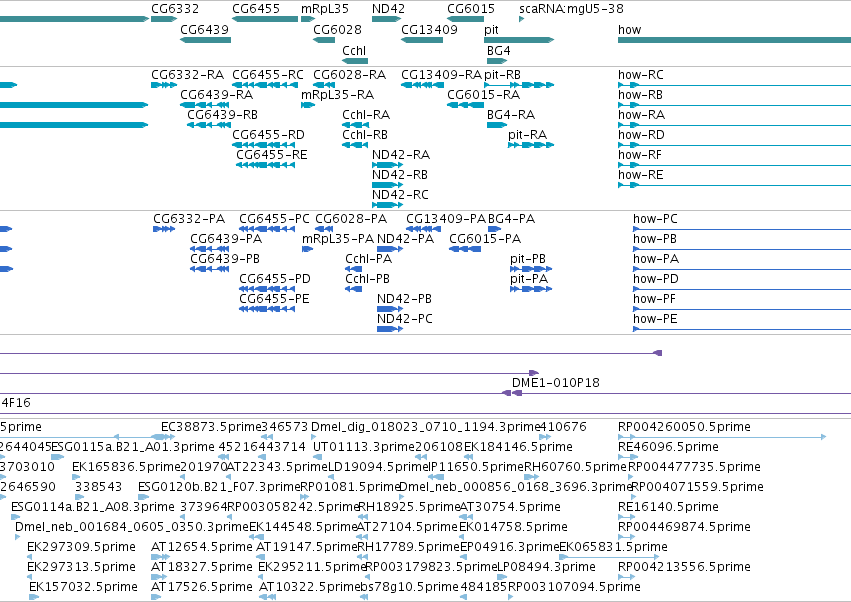Select the CG13409 gene label
The image size is (851, 602).
point(429,29)
